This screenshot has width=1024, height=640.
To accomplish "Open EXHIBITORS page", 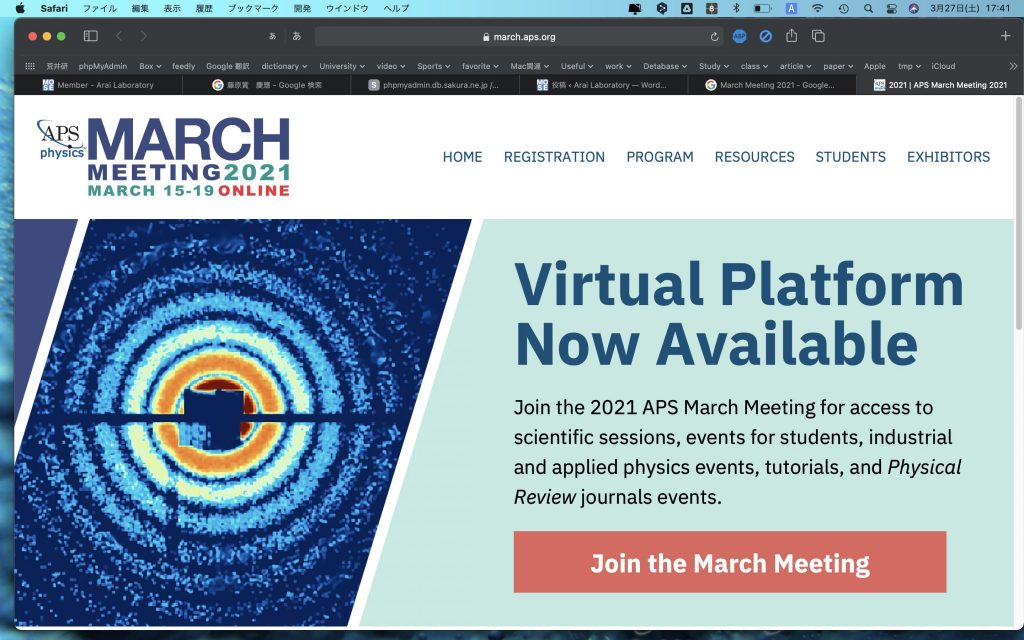I will (948, 157).
